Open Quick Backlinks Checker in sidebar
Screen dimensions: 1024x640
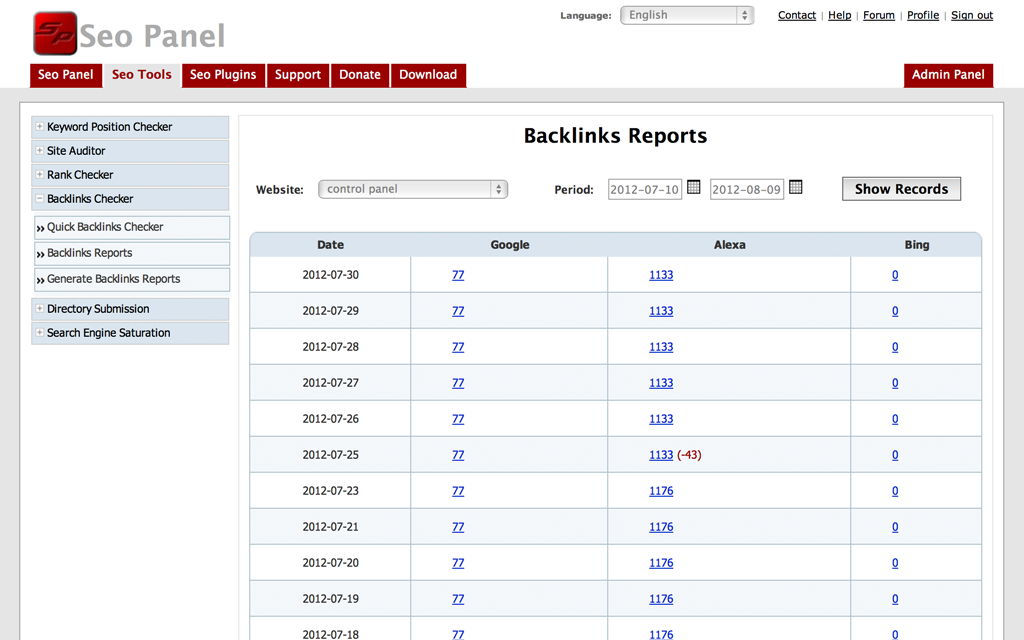click(x=105, y=227)
